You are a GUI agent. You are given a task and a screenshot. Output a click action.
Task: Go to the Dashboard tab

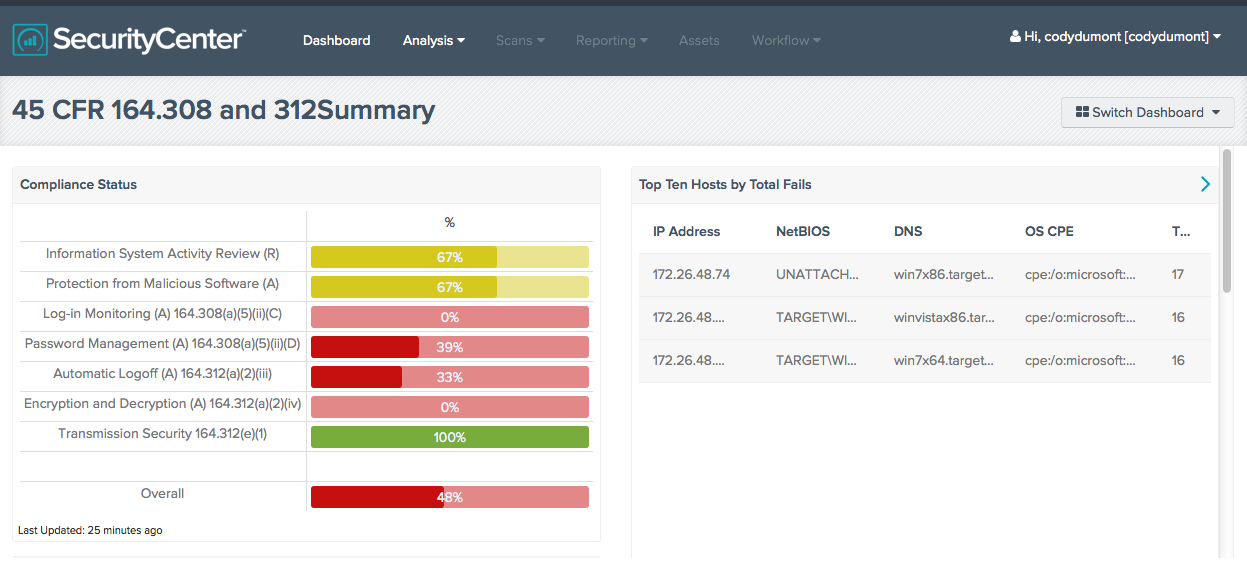pos(337,40)
